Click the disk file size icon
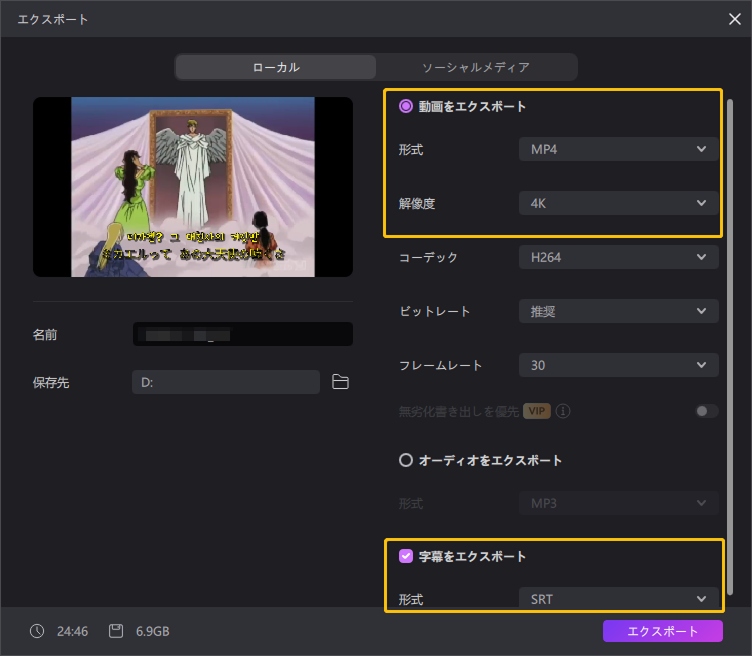The width and height of the screenshot is (752, 656). (x=116, y=631)
